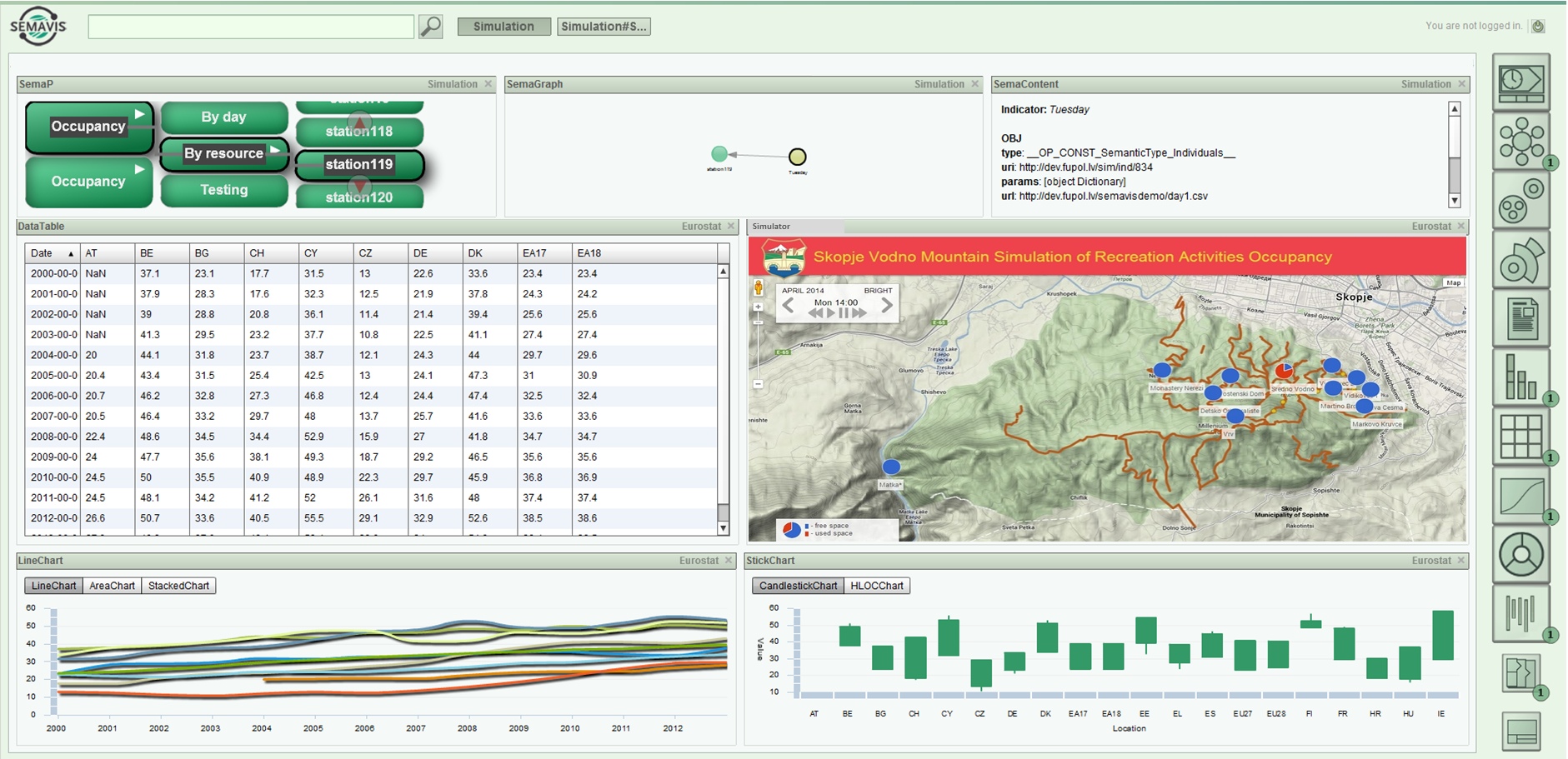Image resolution: width=1568 pixels, height=759 pixels.
Task: Pause the simulation playback
Action: click(x=844, y=313)
